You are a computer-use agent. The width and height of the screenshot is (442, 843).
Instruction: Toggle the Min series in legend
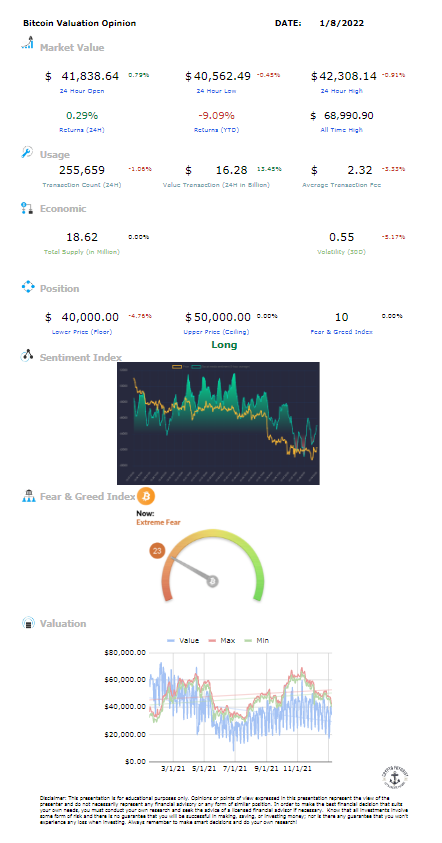click(255, 640)
